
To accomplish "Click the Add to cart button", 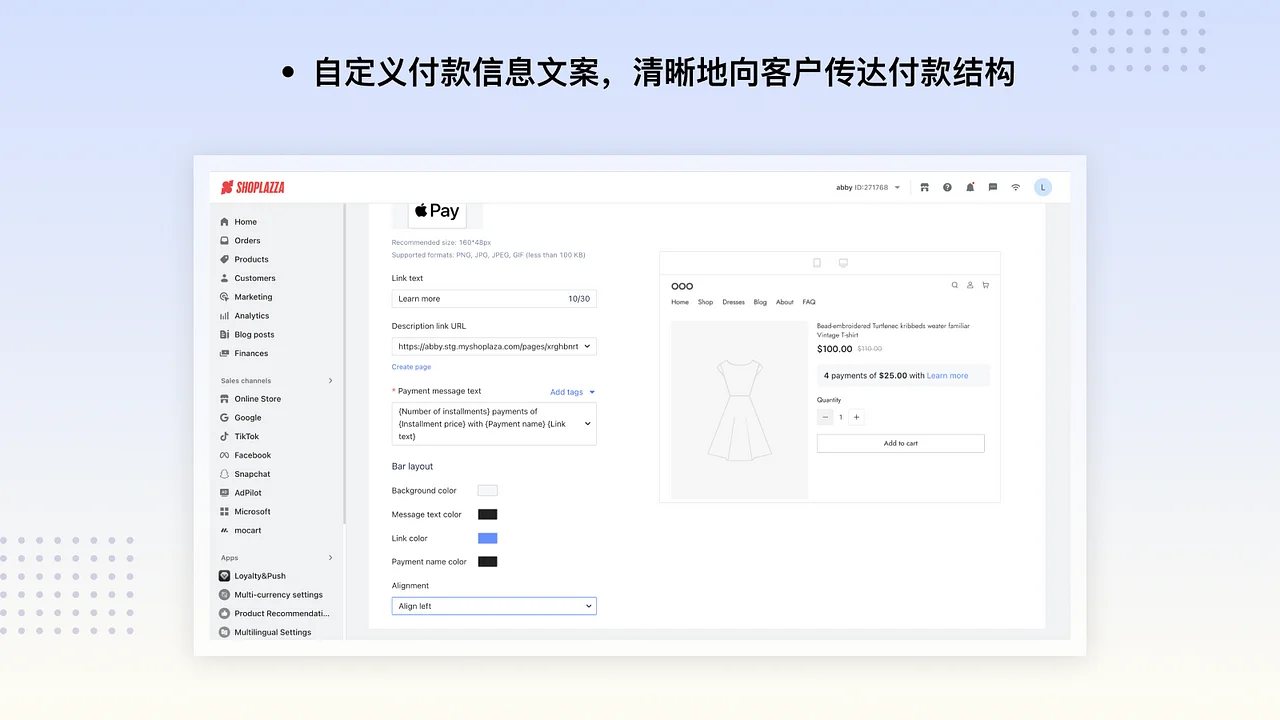I will point(899,442).
